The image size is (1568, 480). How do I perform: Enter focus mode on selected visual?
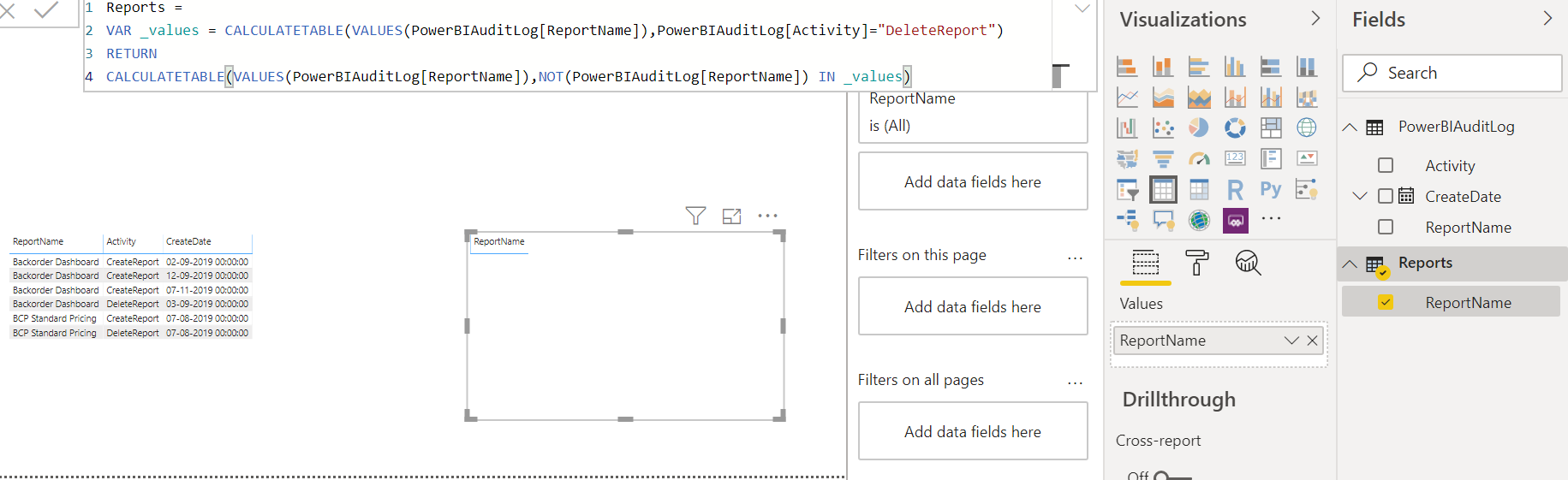(731, 216)
